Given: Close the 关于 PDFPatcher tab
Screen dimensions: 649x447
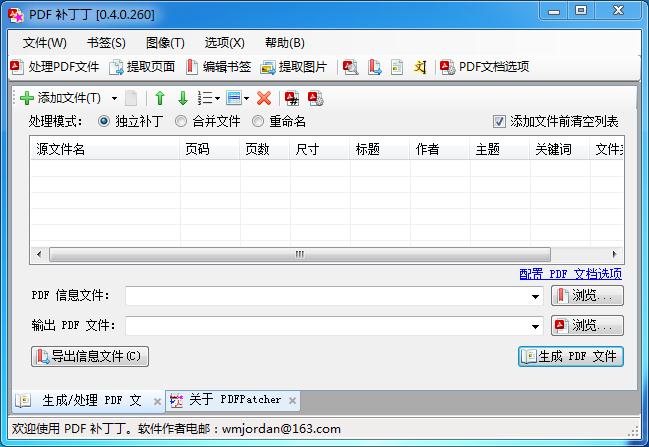Looking at the screenshot, I should [292, 401].
